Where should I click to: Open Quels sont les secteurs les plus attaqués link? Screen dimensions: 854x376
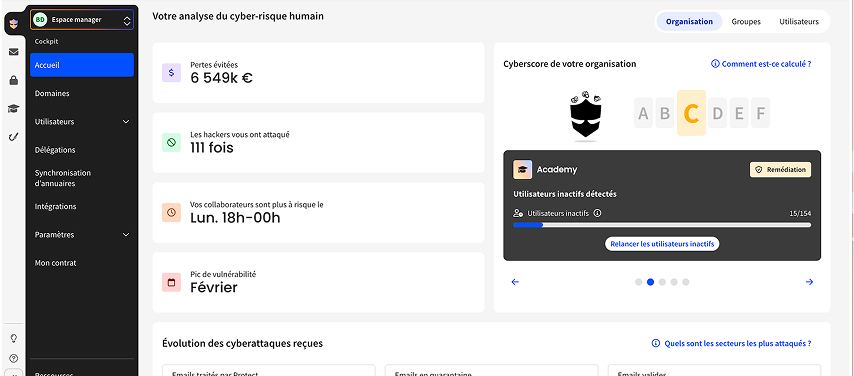[731, 343]
